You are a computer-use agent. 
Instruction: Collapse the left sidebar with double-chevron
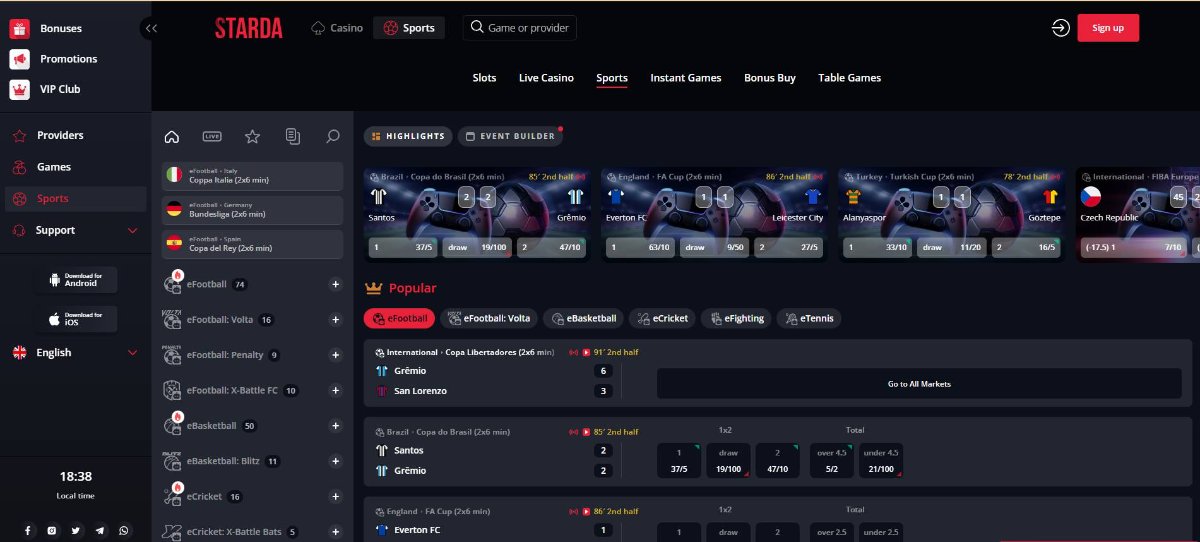coord(151,28)
